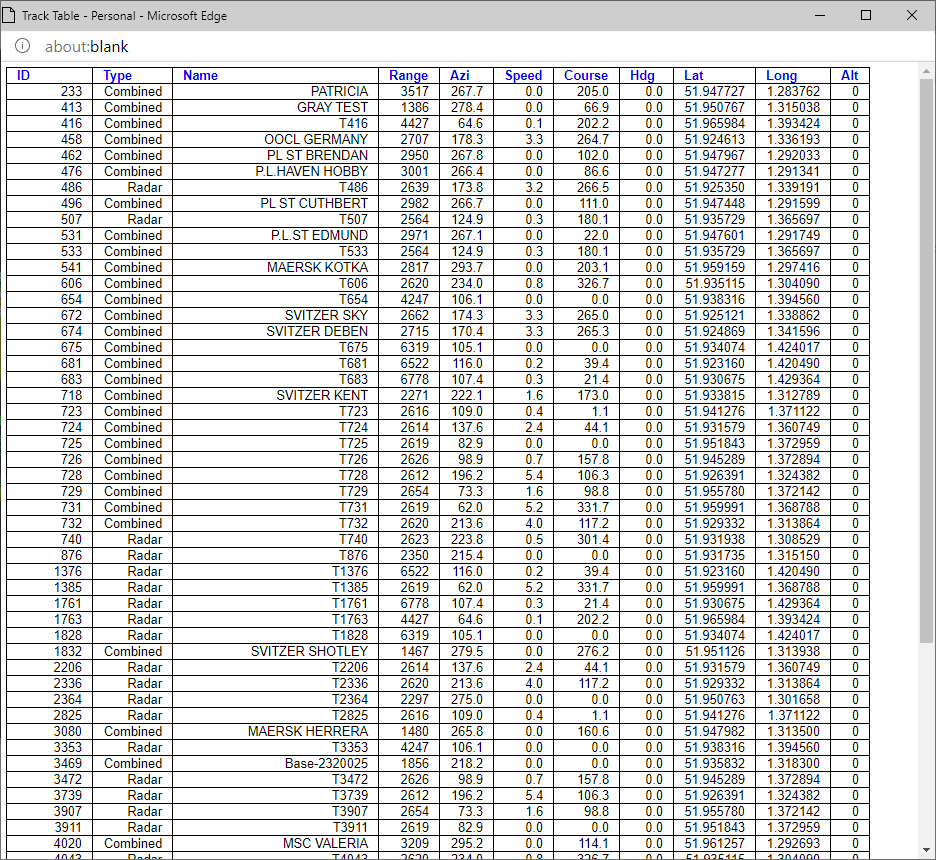The width and height of the screenshot is (936, 860).
Task: Click the Long column header
Action: 781,75
